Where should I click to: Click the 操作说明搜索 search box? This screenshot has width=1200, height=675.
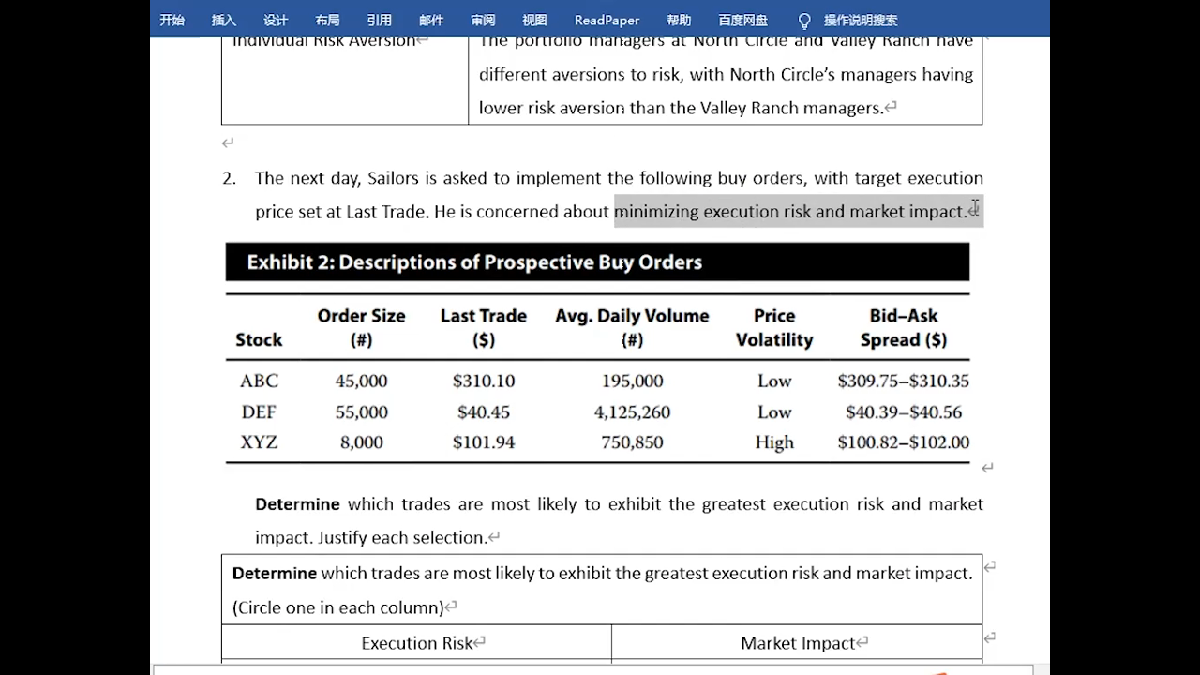point(860,20)
